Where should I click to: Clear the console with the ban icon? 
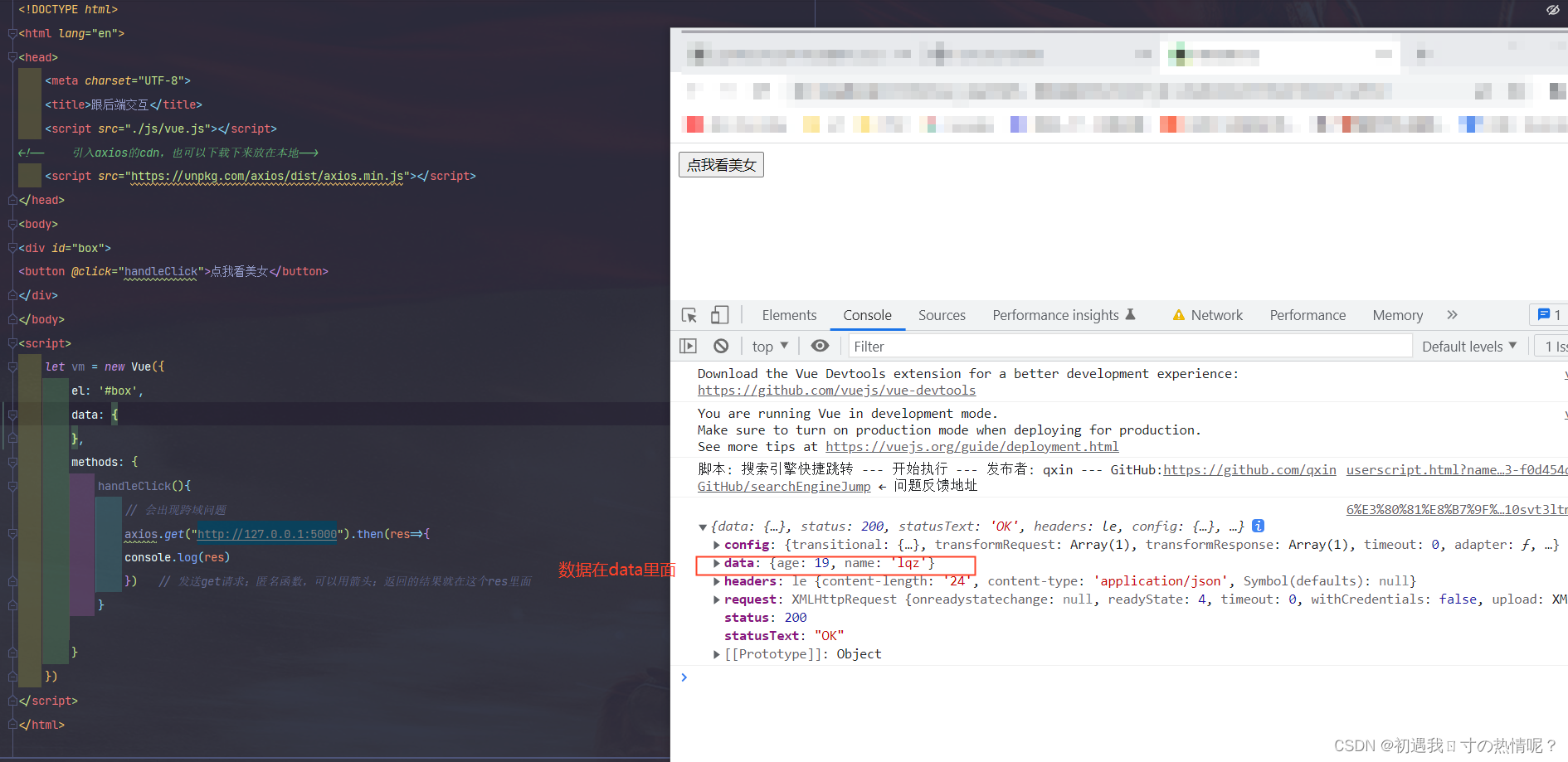pyautogui.click(x=721, y=346)
